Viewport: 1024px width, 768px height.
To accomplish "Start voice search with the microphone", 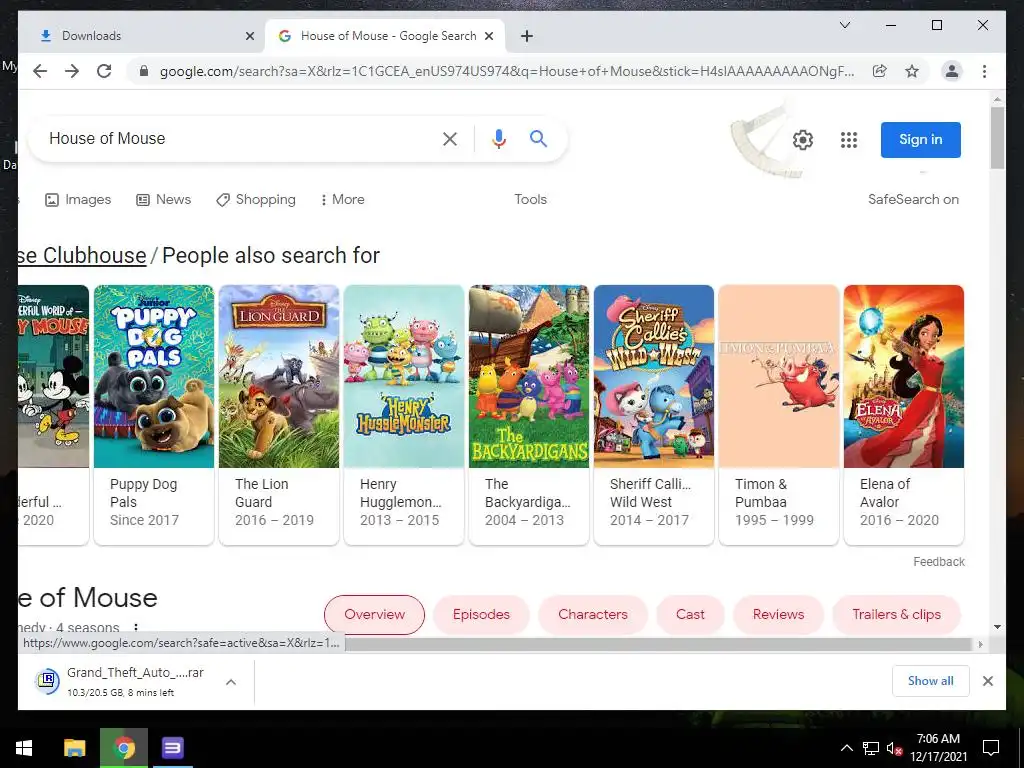I will (499, 138).
